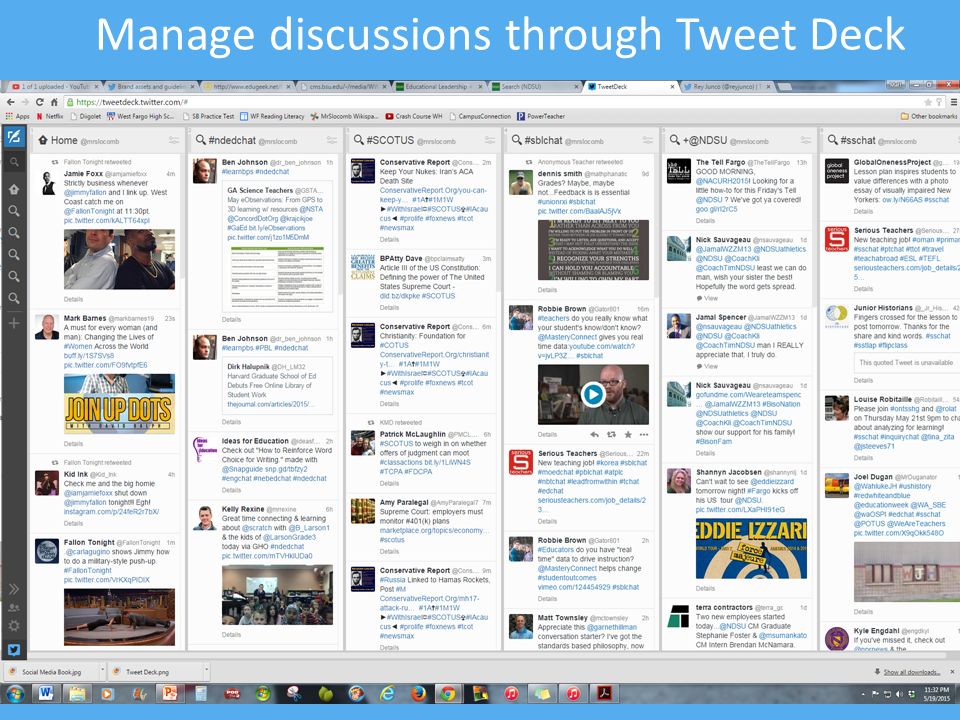Jump to the Home column via sidebar
The width and height of the screenshot is (960, 720).
pyautogui.click(x=13, y=189)
